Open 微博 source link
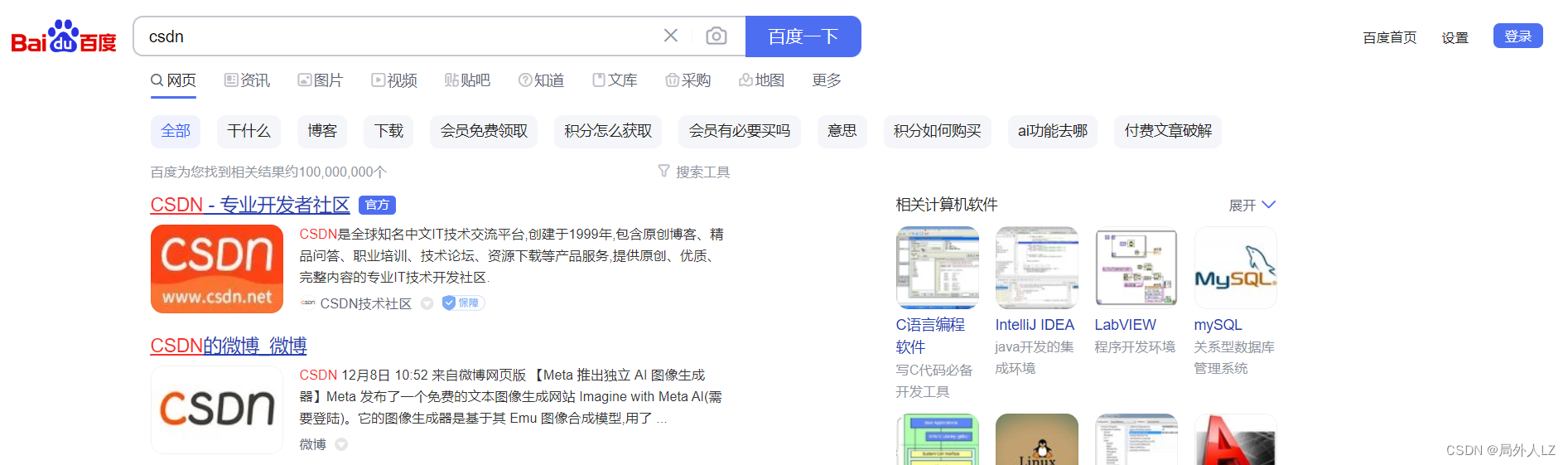 (x=313, y=444)
